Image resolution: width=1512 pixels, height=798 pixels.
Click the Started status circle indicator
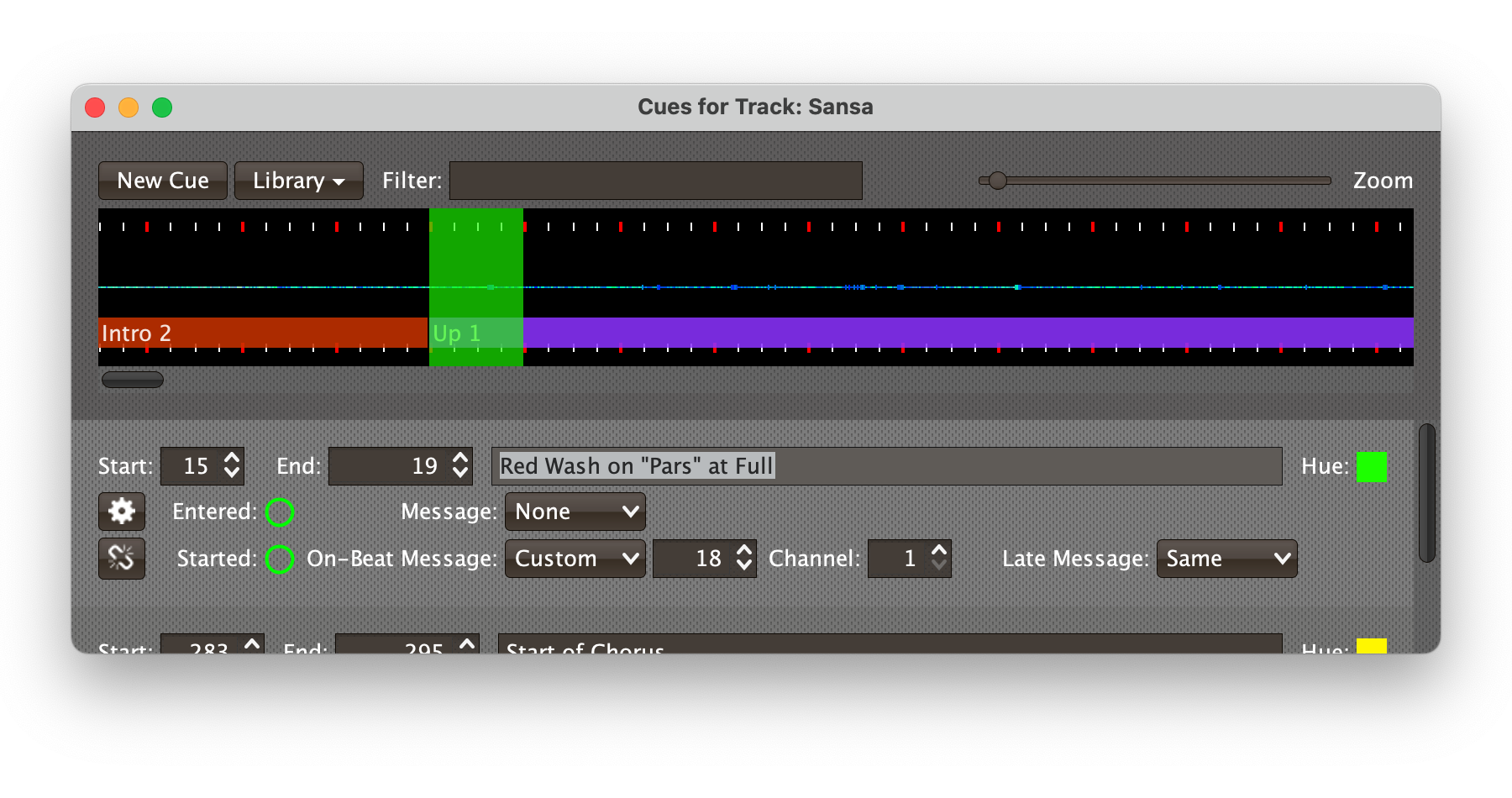[280, 559]
